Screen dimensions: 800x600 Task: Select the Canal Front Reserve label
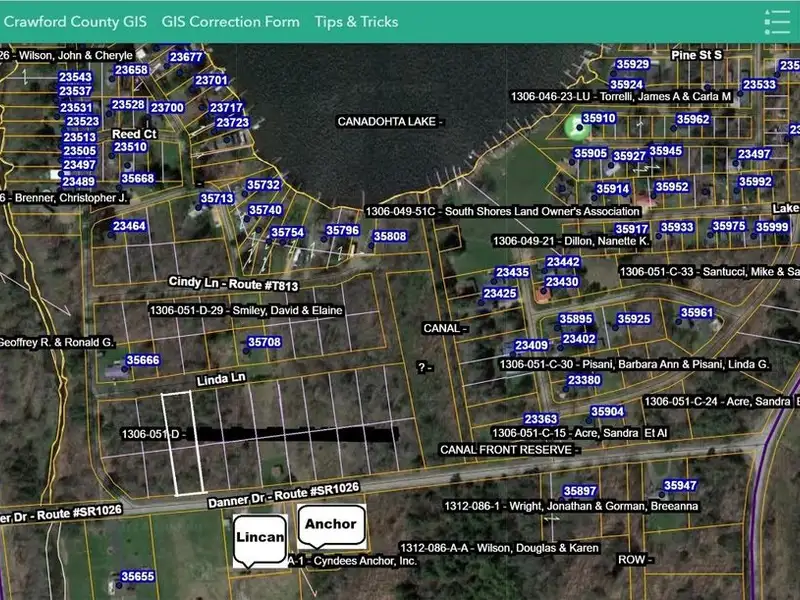[509, 450]
